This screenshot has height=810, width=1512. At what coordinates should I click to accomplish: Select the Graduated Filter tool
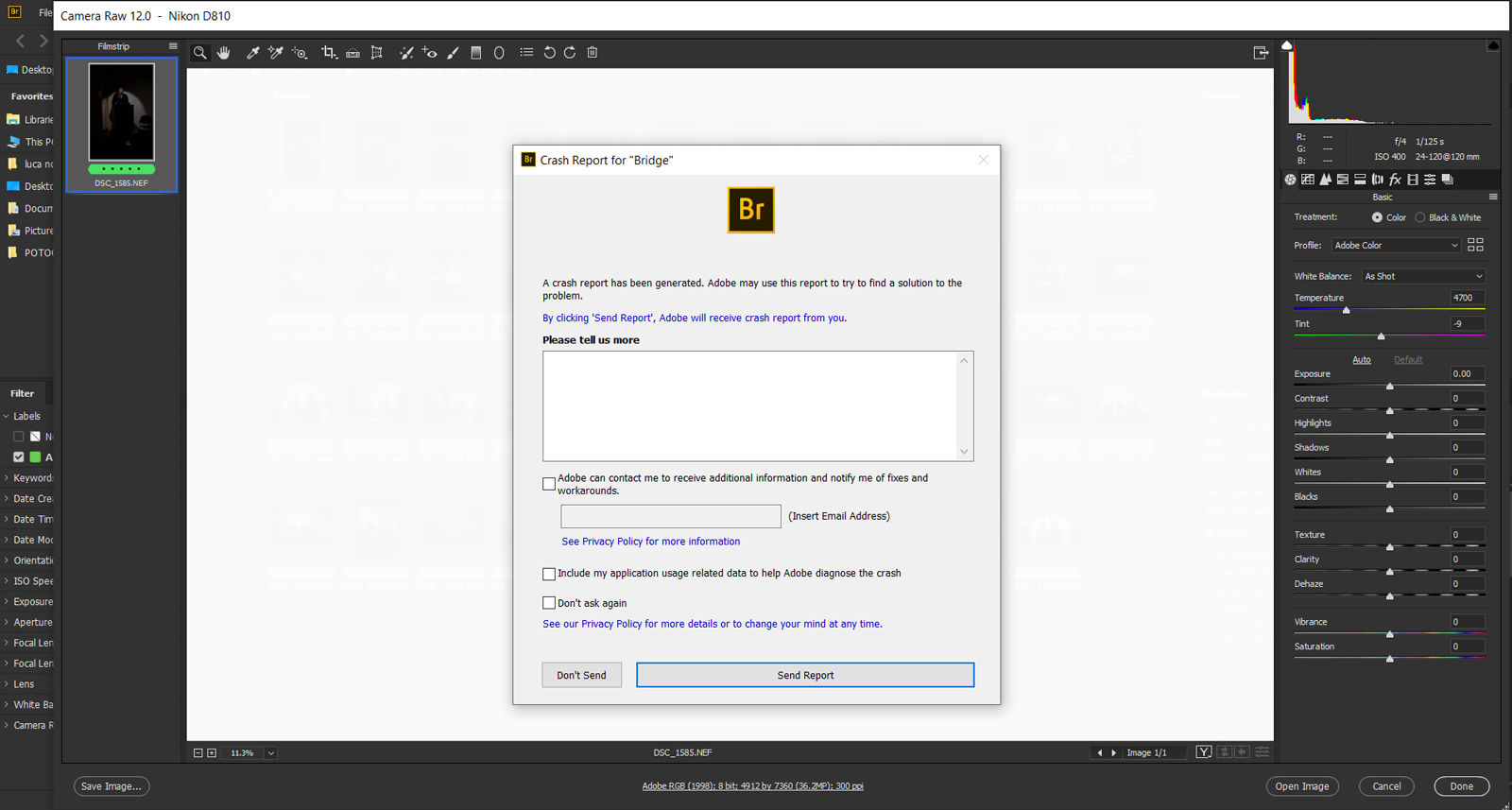click(x=476, y=53)
